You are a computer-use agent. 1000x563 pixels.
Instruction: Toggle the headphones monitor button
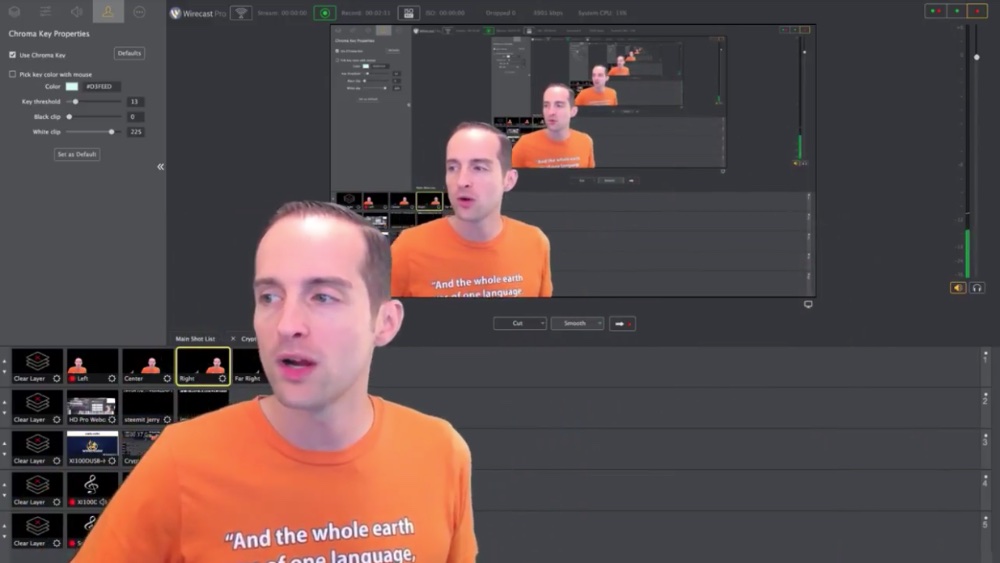point(976,288)
